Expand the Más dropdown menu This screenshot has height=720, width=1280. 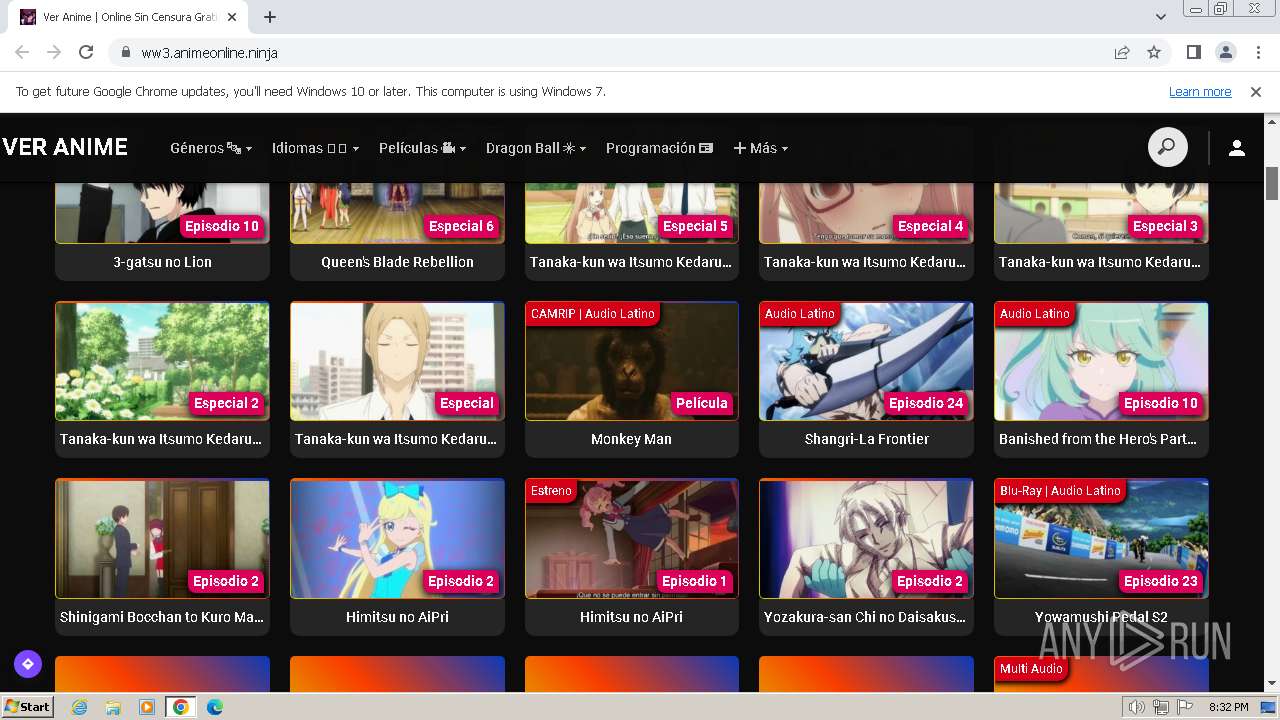(x=761, y=148)
